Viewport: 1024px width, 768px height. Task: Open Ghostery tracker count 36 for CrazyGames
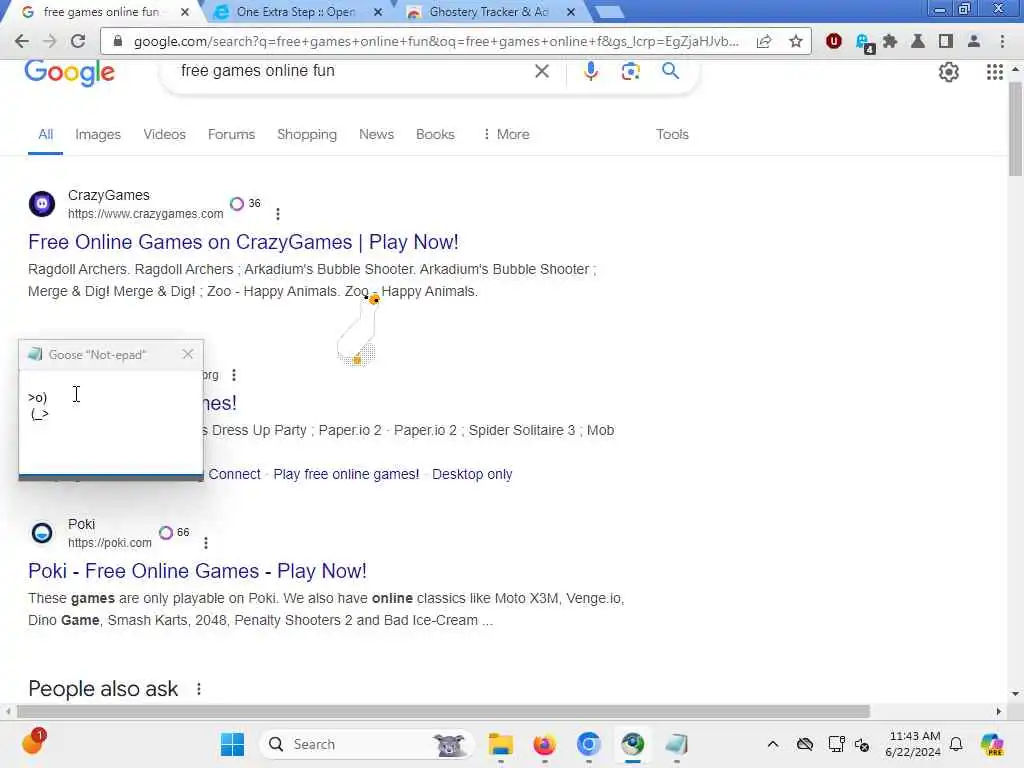coord(246,204)
